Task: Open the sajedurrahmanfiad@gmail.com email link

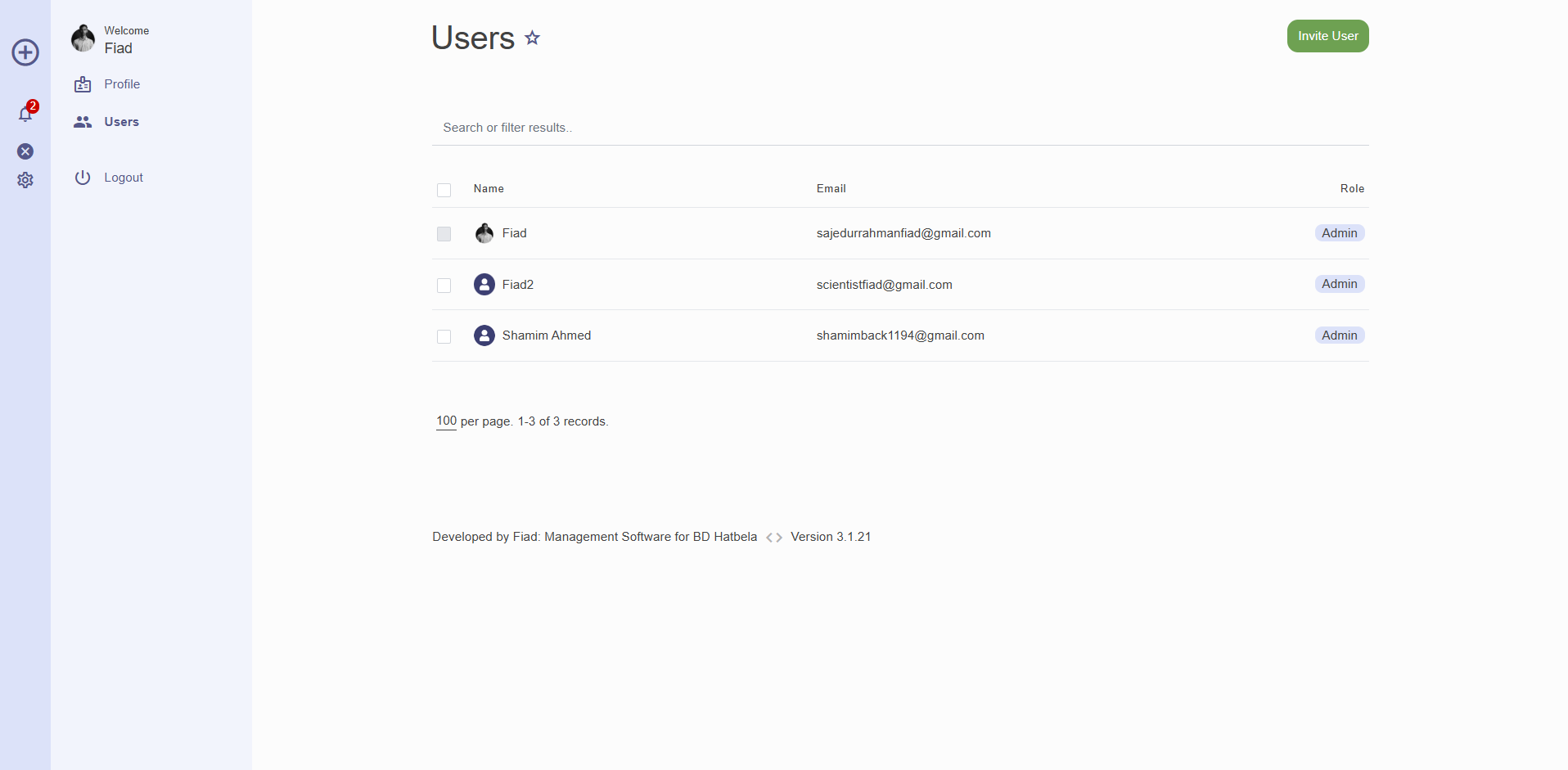Action: [903, 233]
